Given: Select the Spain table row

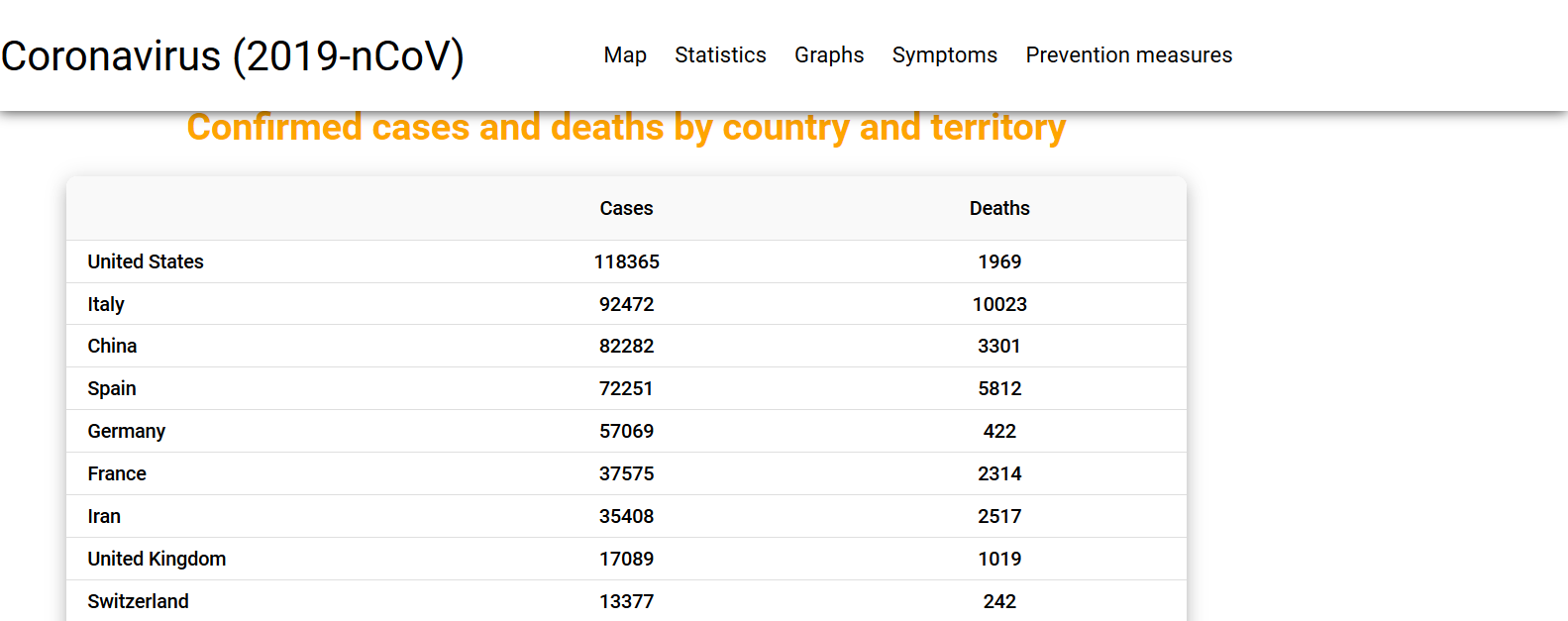Looking at the screenshot, I should pos(626,388).
